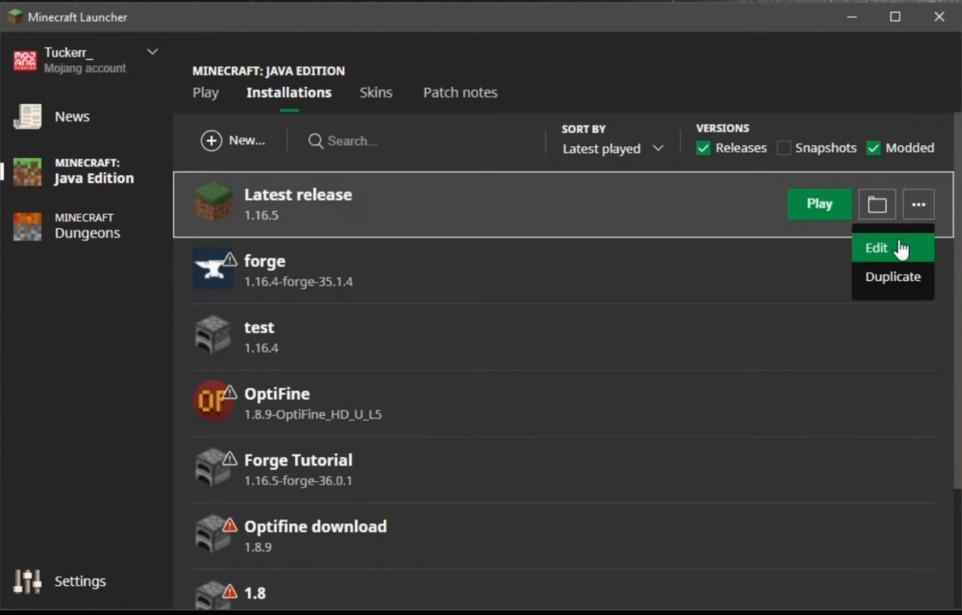962x615 pixels.
Task: Click the installations list scrollbar
Action: coord(957,301)
